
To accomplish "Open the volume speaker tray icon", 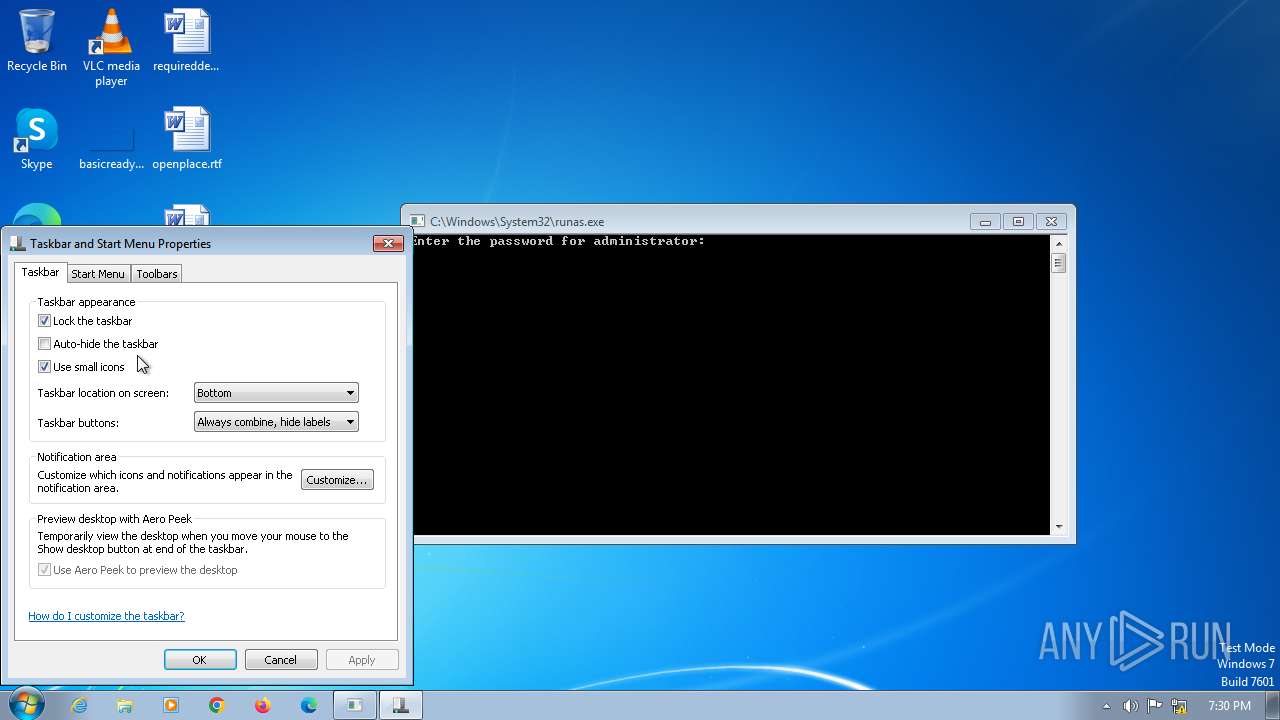I will (x=1130, y=706).
